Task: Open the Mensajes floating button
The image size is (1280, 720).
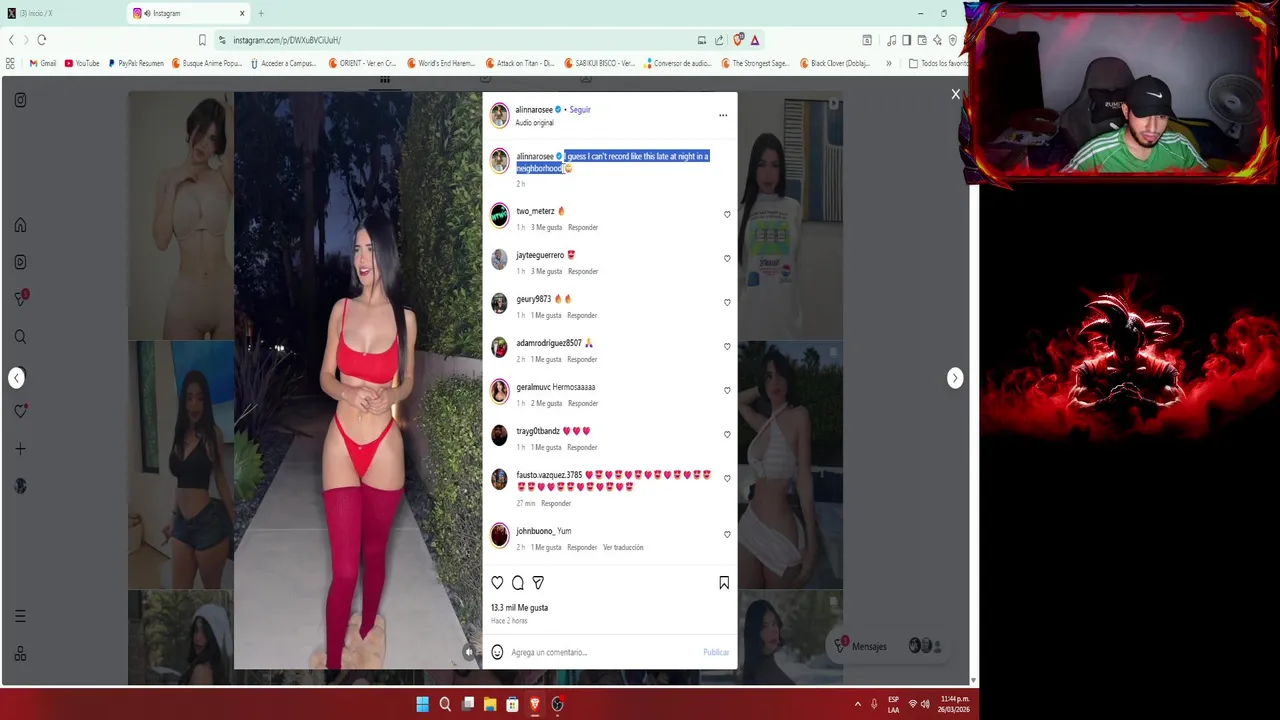Action: (x=888, y=646)
